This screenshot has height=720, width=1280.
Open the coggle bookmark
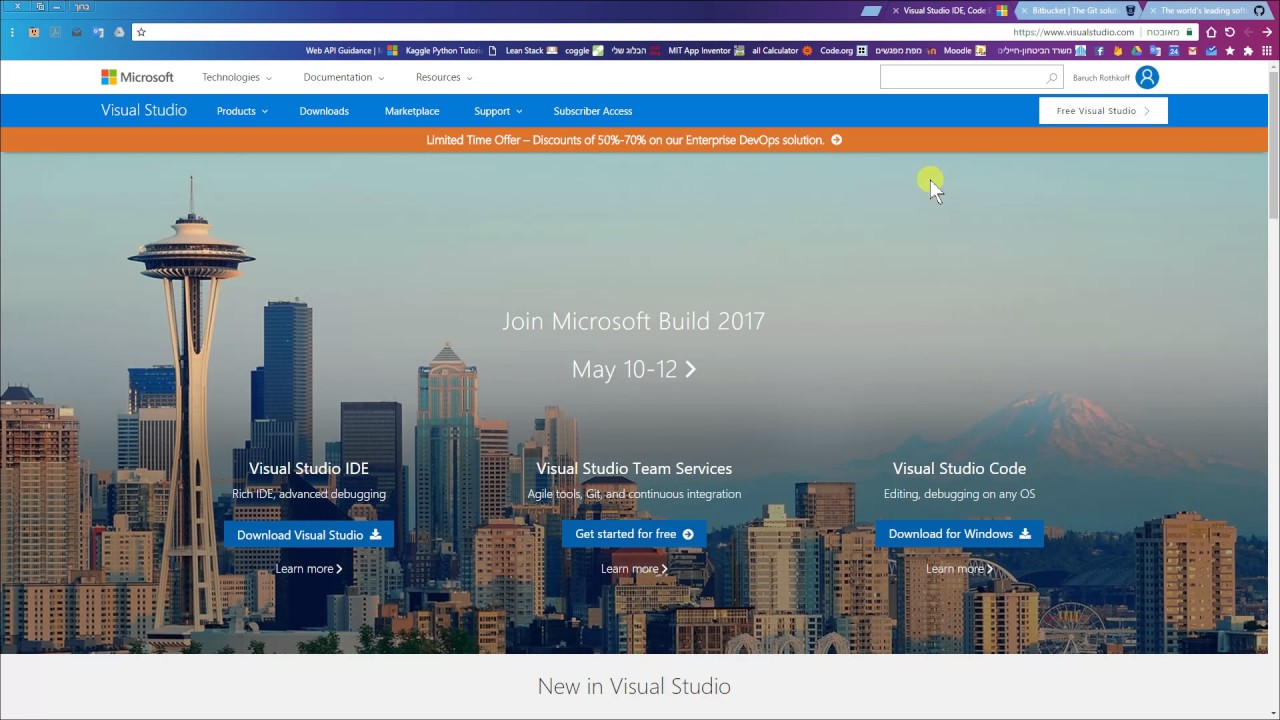tap(584, 51)
